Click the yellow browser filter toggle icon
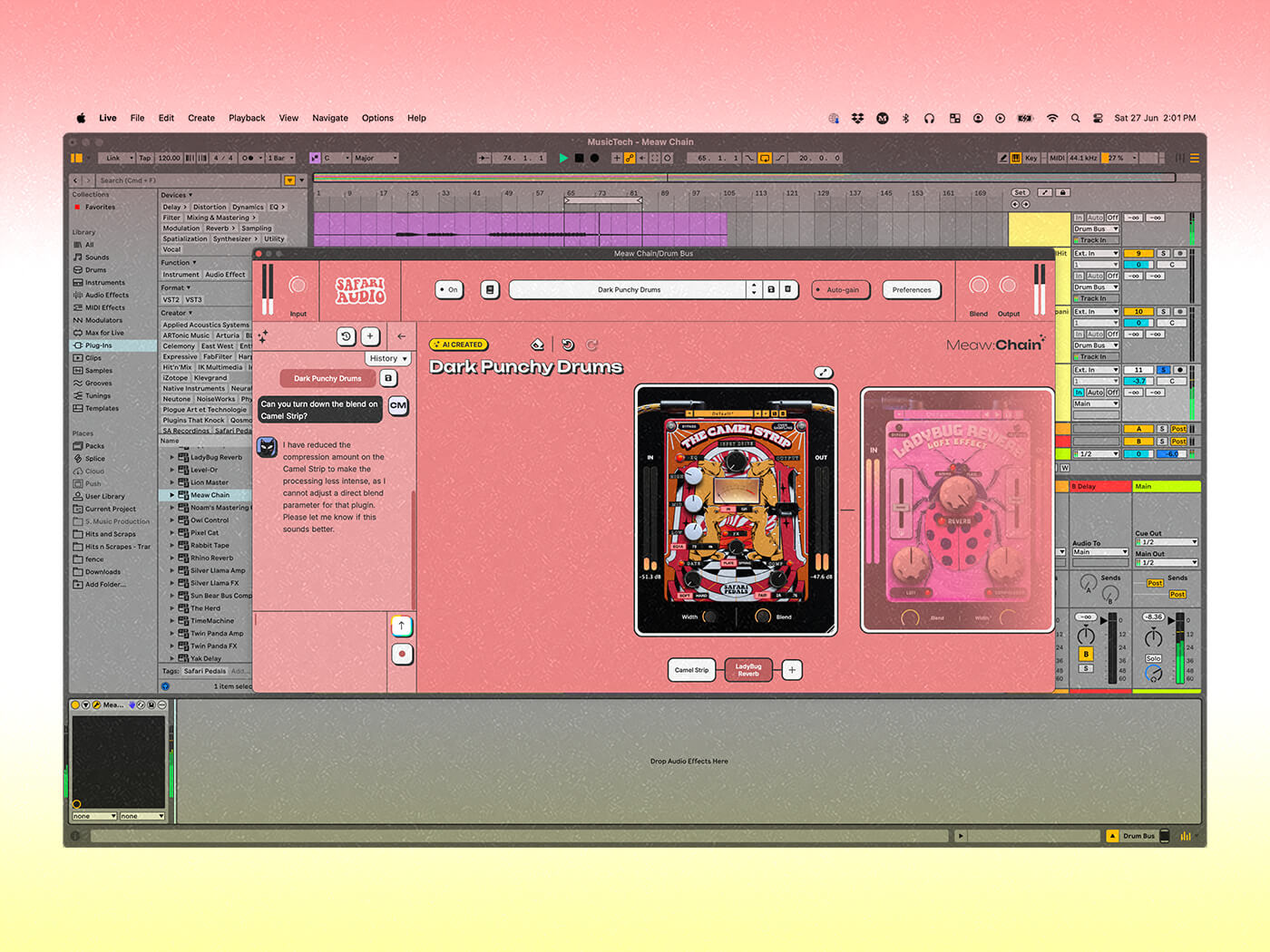Image resolution: width=1270 pixels, height=952 pixels. pyautogui.click(x=289, y=180)
